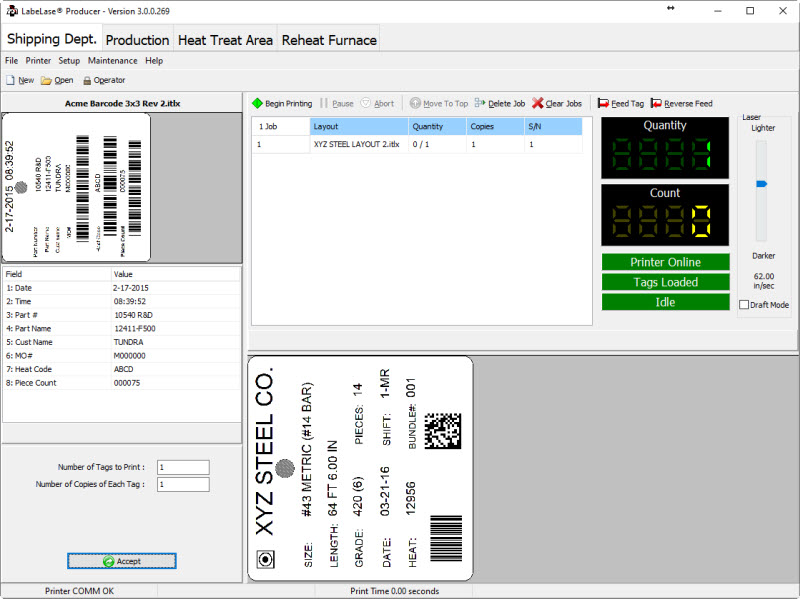
Task: Click the Time value 08:39:52
Action: point(130,302)
